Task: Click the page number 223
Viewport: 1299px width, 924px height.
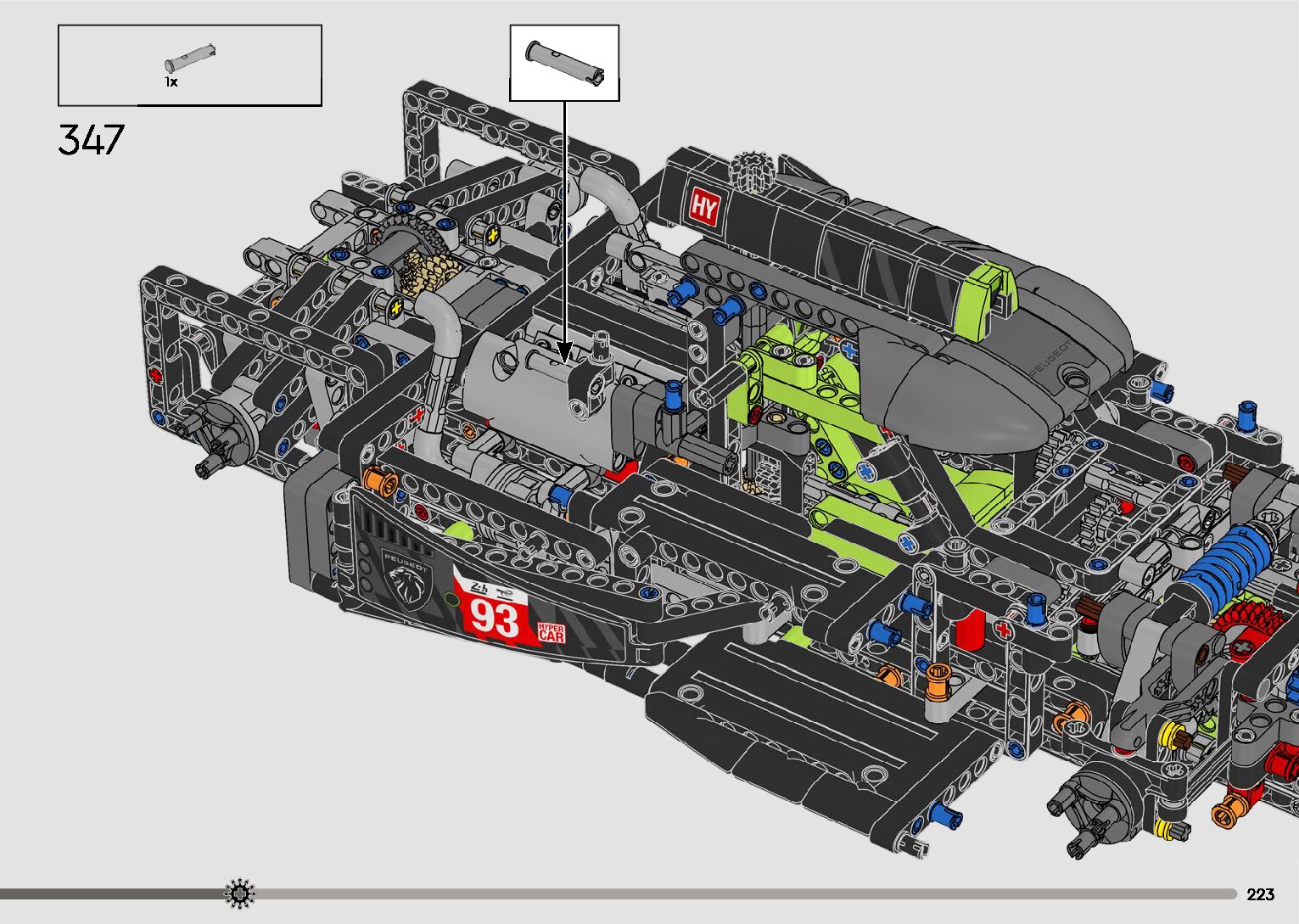Action: pos(1261,894)
